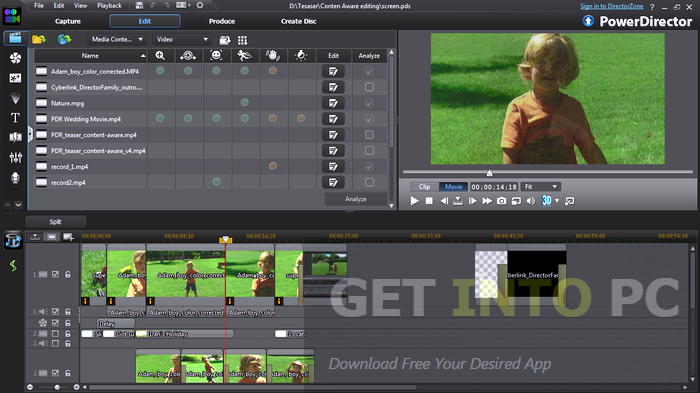Open the Voice-Over microphone icon
This screenshot has width=700, height=393.
tap(15, 178)
